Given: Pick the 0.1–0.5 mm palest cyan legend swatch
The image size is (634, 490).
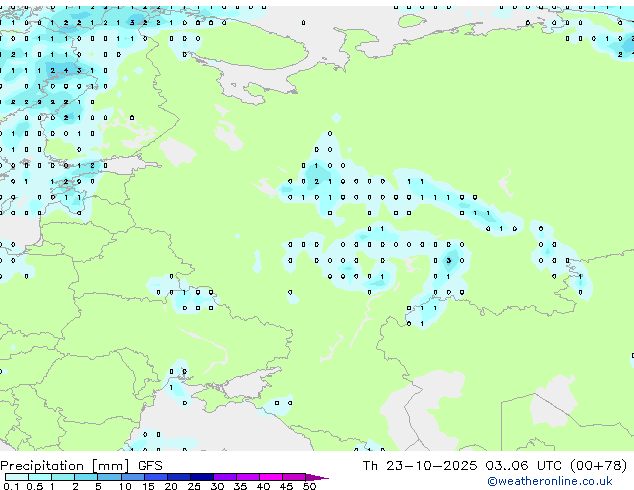Looking at the screenshot, I should pyautogui.click(x=17, y=477).
